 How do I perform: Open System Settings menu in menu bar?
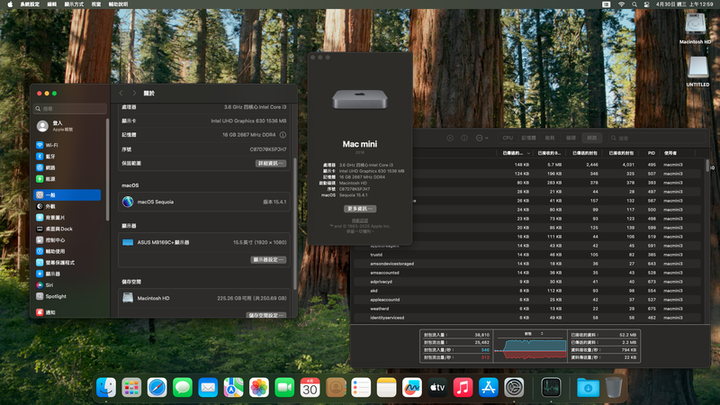[x=29, y=4]
